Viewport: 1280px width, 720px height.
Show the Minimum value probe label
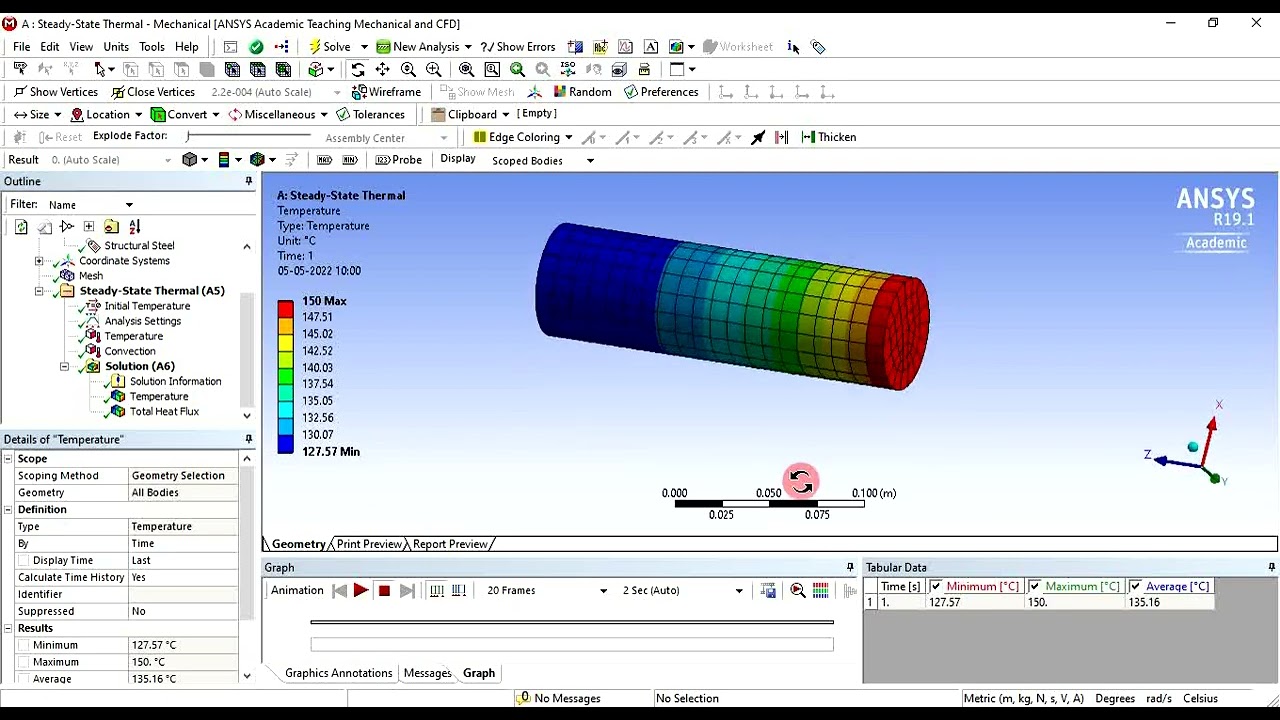point(349,160)
